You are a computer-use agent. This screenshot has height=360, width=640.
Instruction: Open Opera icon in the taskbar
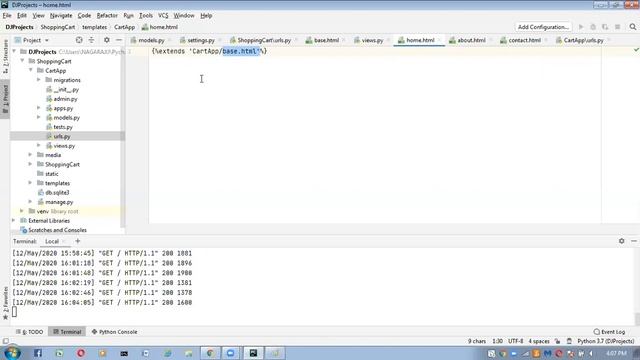point(81,353)
